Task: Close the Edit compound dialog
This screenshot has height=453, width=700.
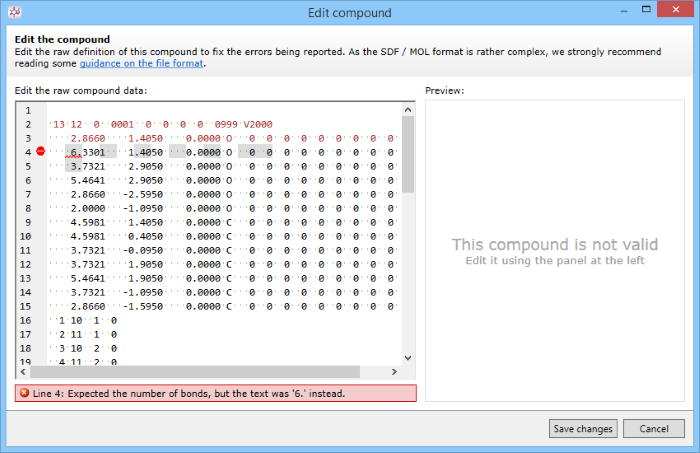Action: 675,9
